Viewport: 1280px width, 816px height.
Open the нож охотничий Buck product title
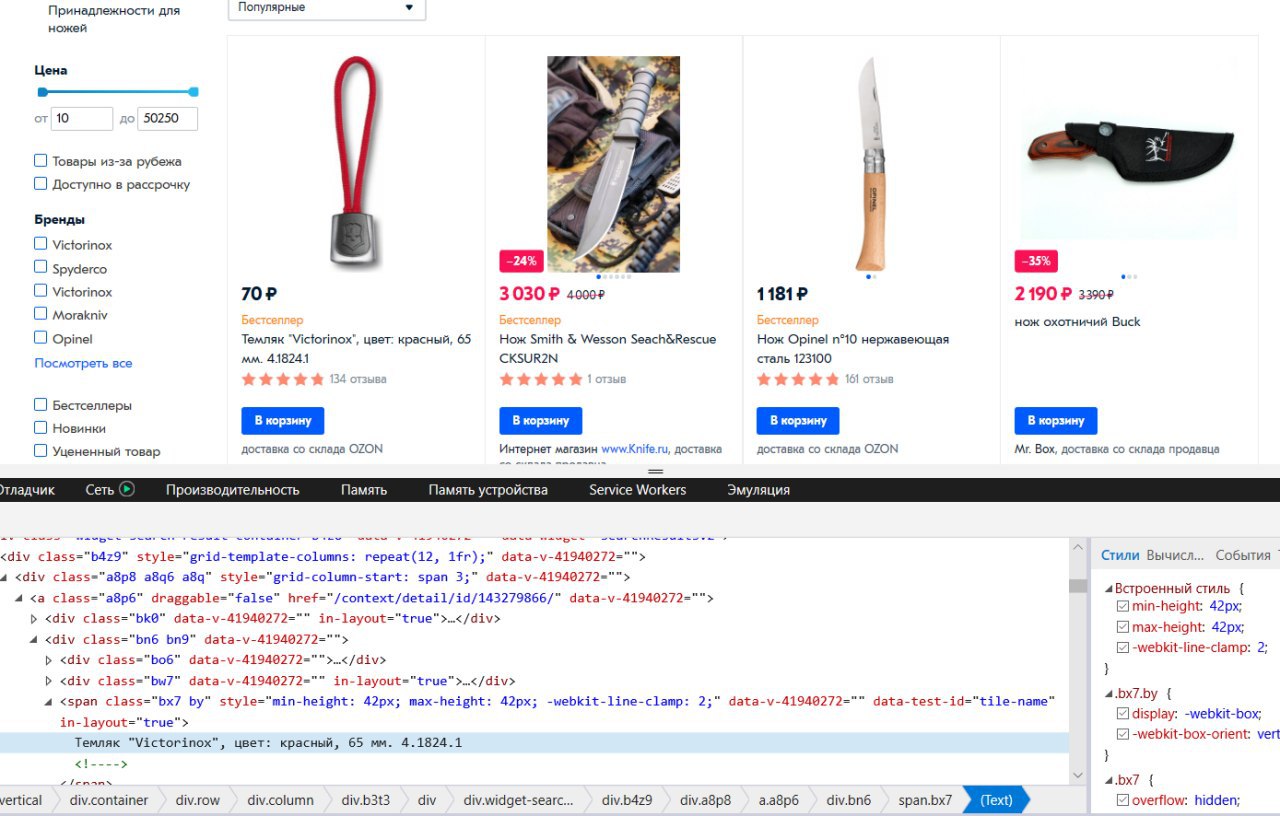point(1077,321)
